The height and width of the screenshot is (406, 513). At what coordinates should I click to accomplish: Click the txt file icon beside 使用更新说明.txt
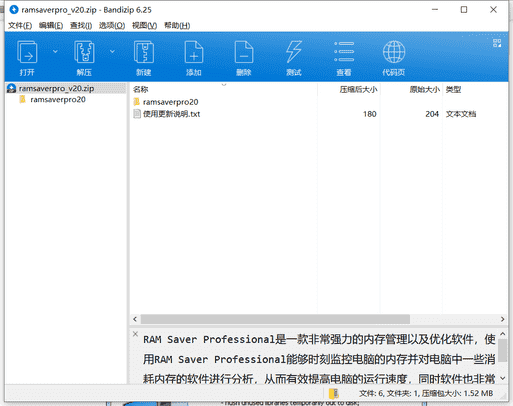pyautogui.click(x=137, y=114)
